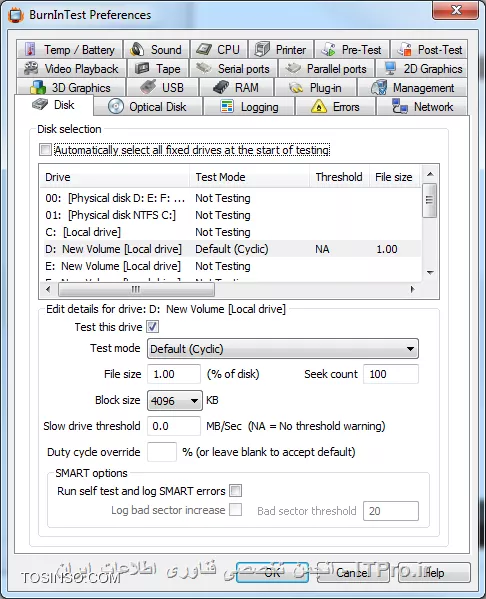486x599 pixels.
Task: Click the 2D Graphics monitor icon
Action: click(x=390, y=68)
